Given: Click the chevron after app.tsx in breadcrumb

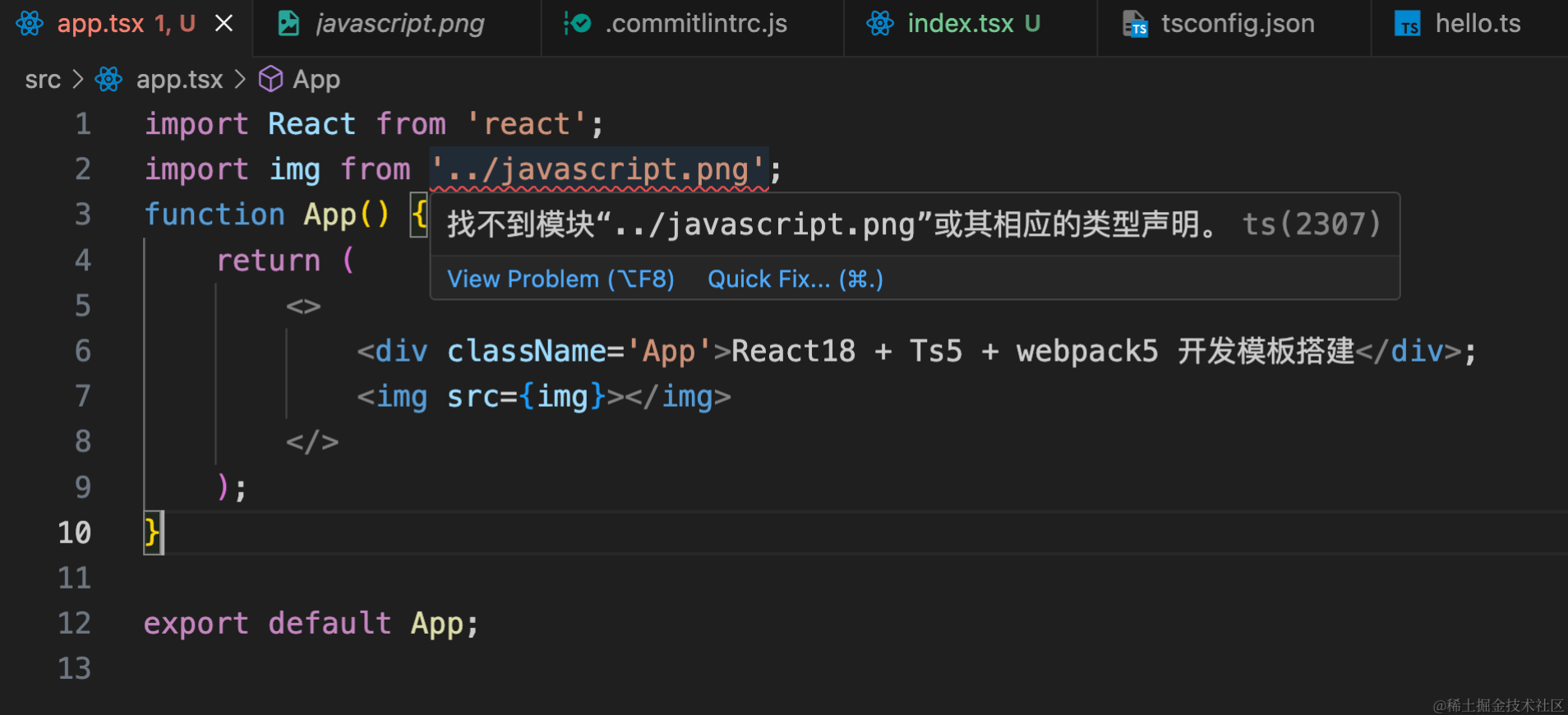Looking at the screenshot, I should (240, 80).
